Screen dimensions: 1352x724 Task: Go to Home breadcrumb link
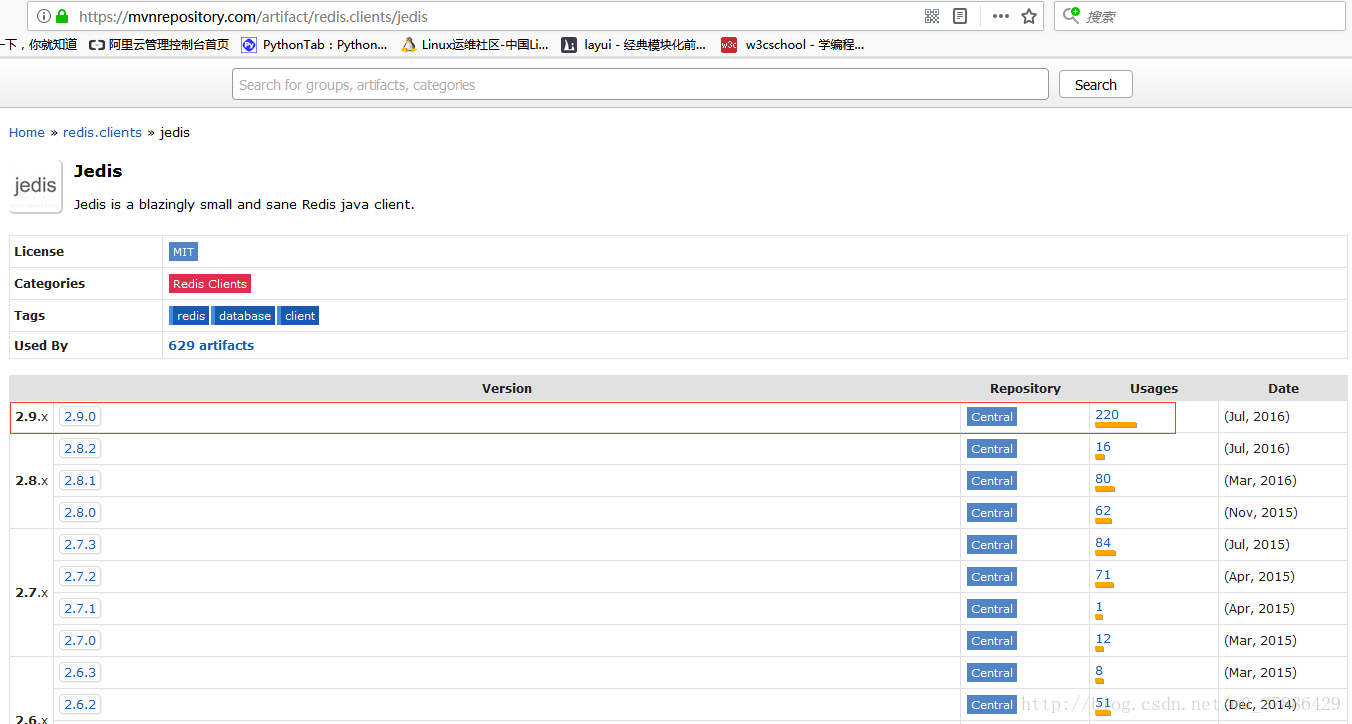pyautogui.click(x=27, y=132)
